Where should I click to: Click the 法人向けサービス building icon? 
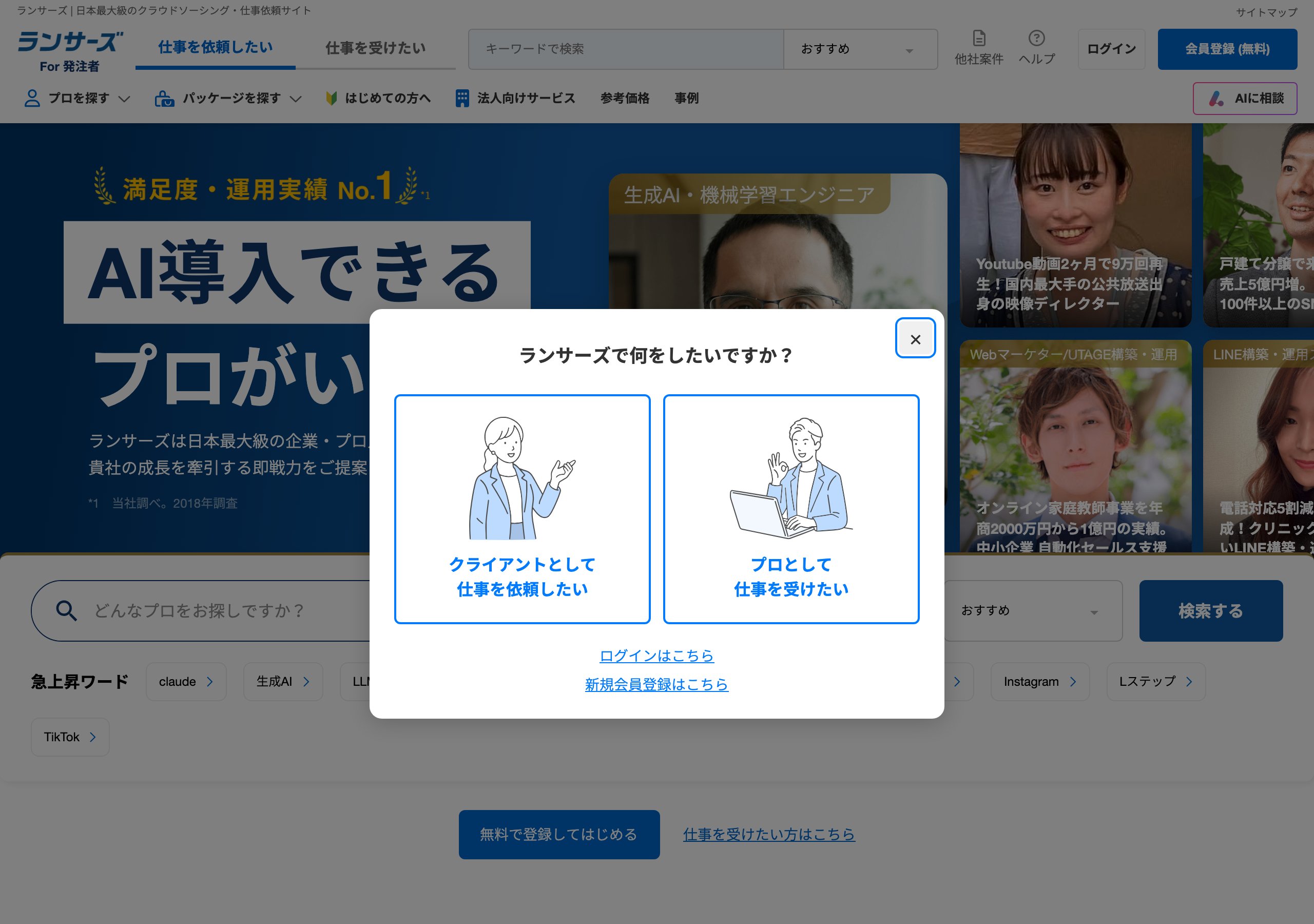pyautogui.click(x=462, y=99)
